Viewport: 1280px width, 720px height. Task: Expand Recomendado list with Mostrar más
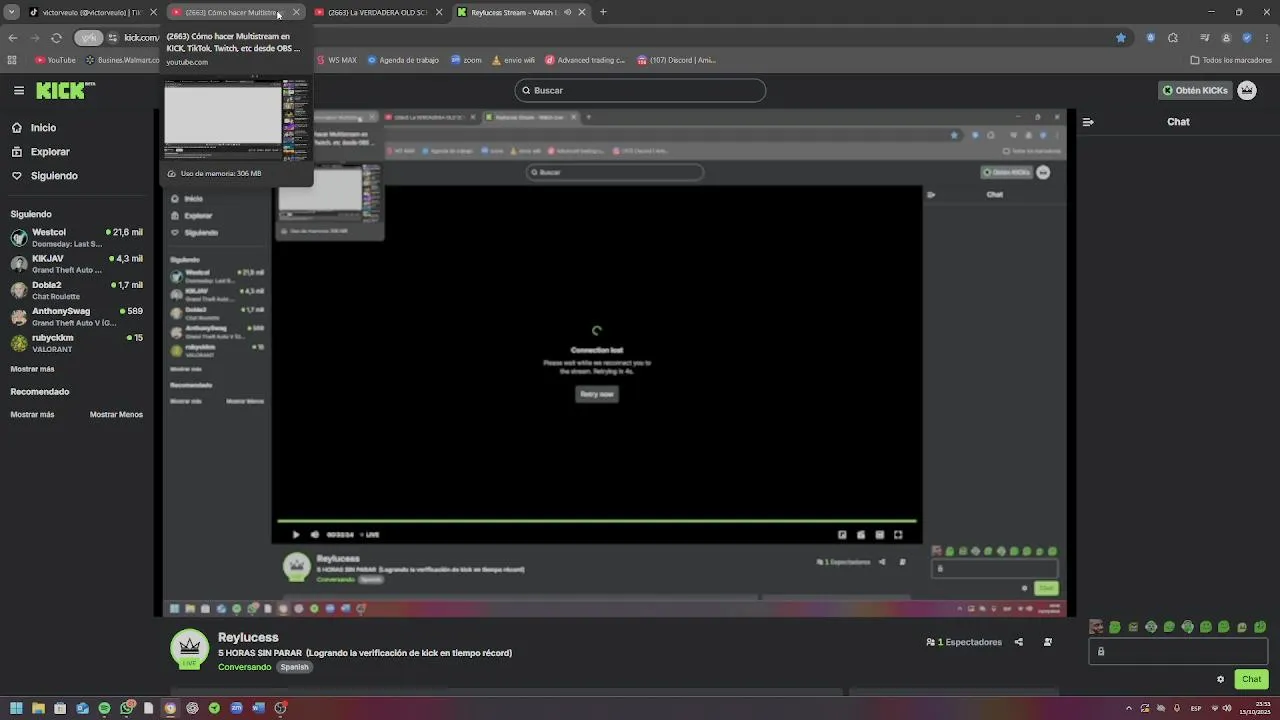click(x=32, y=414)
